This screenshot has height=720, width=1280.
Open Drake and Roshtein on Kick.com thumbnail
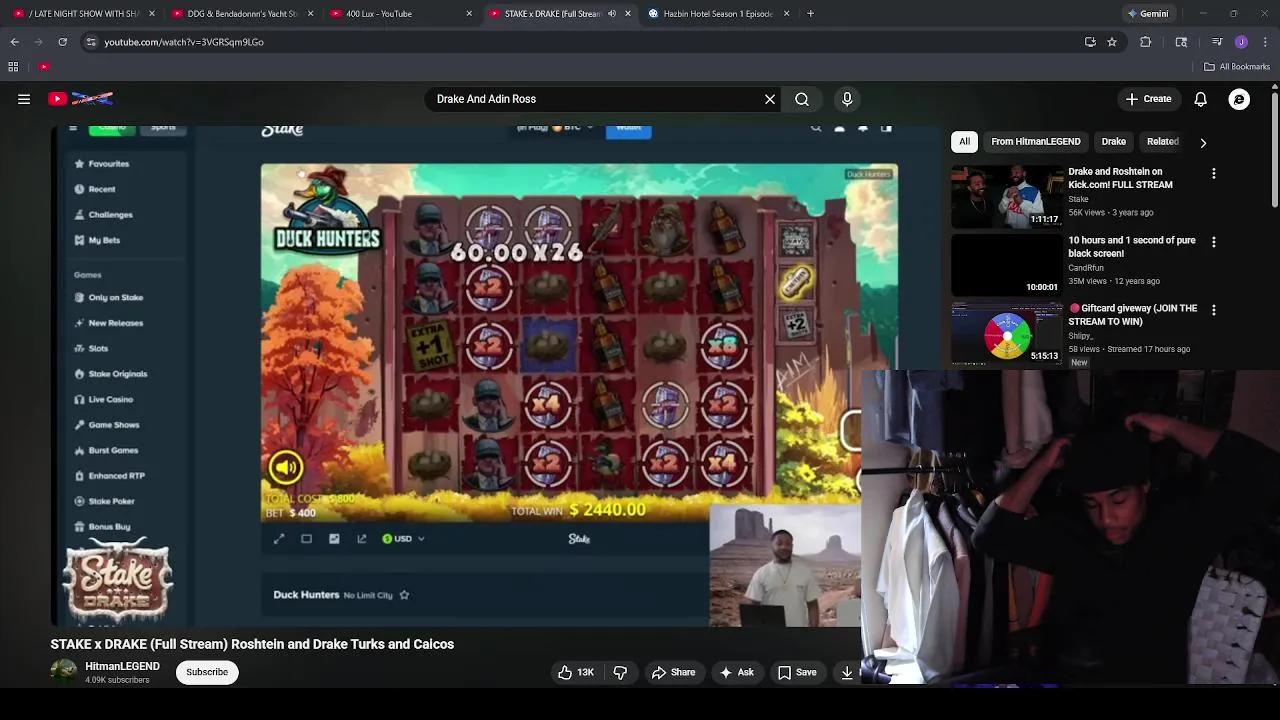1007,196
